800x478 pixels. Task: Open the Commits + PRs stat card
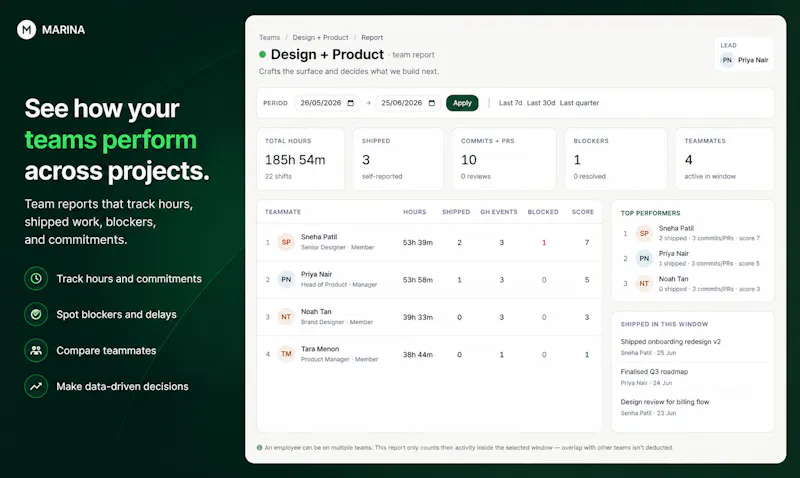point(504,159)
